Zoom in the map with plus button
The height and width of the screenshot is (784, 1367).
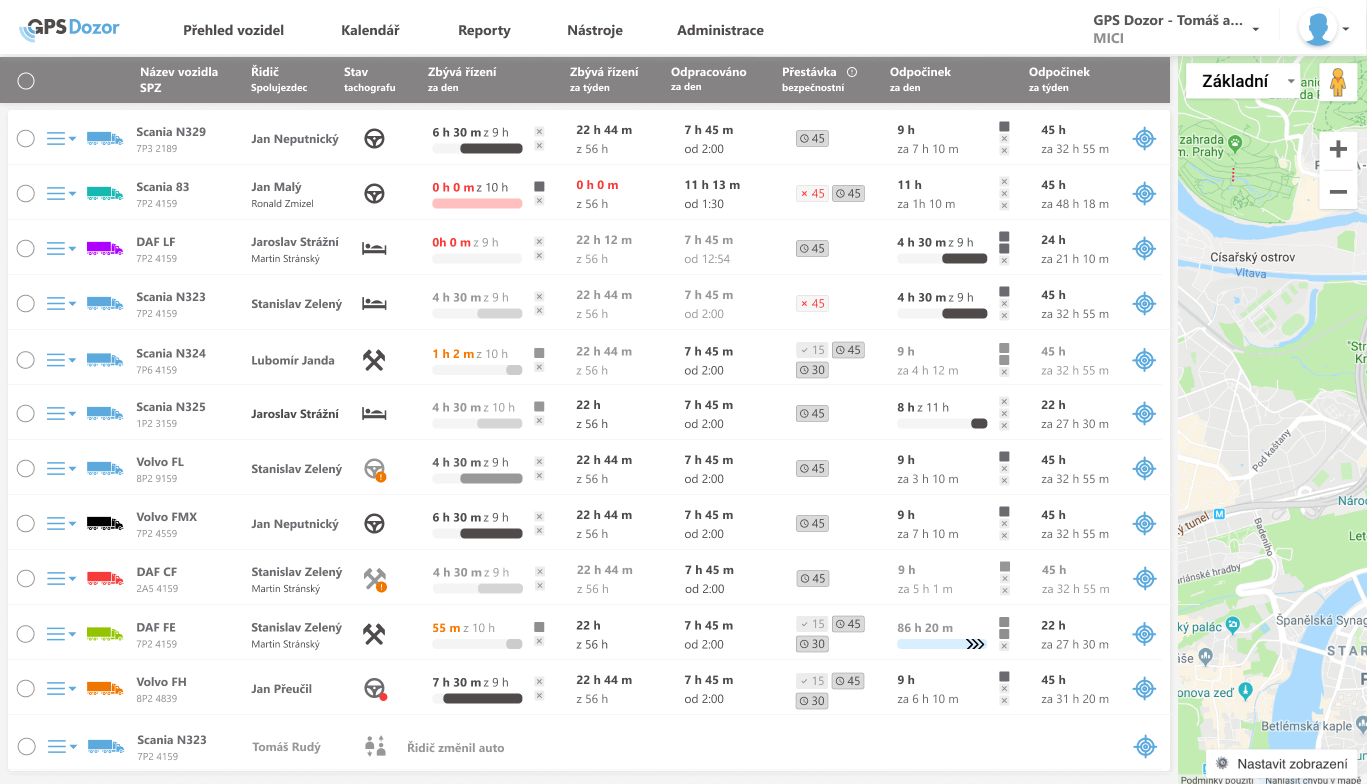1338,150
